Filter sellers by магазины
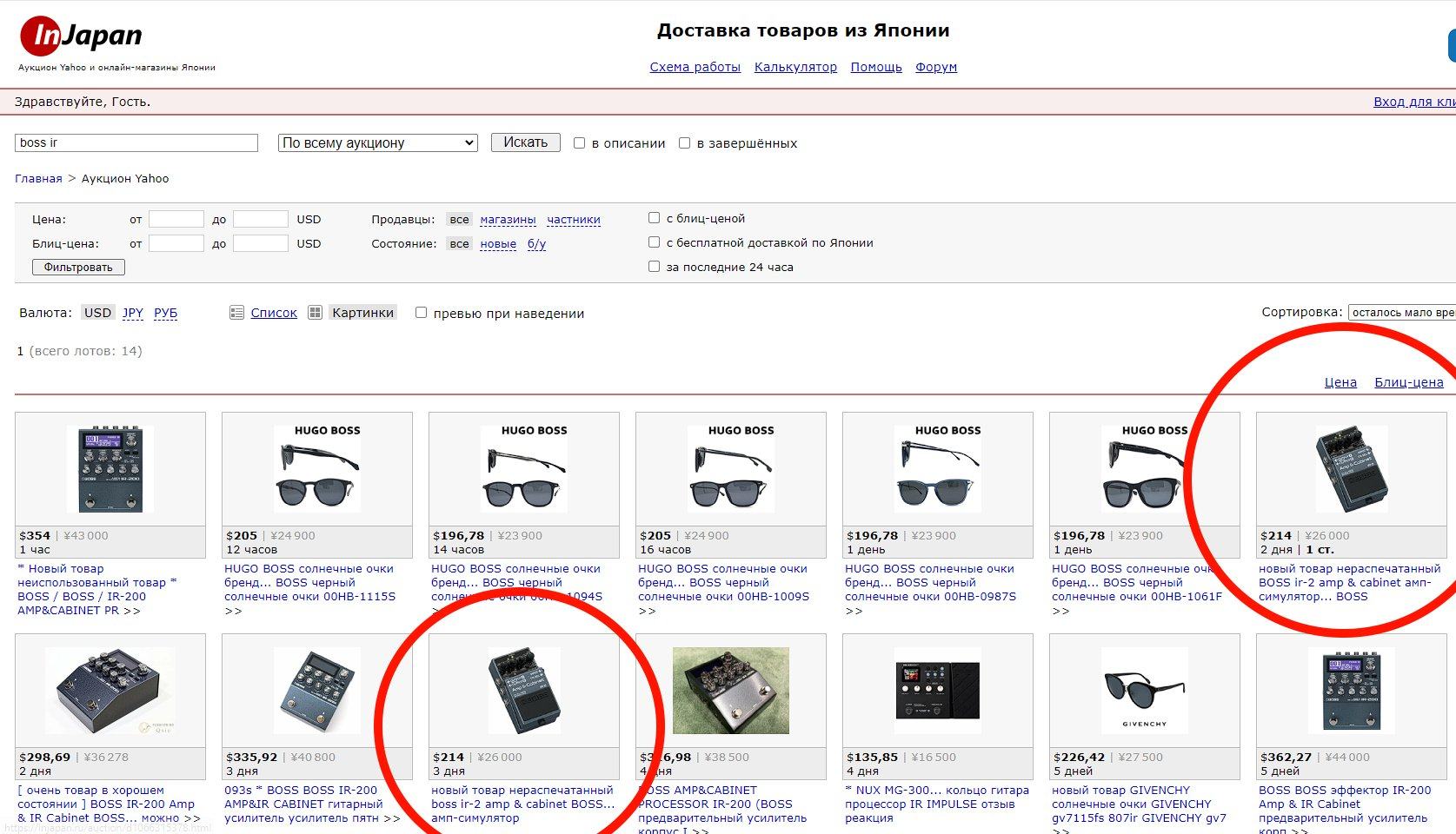 [508, 220]
